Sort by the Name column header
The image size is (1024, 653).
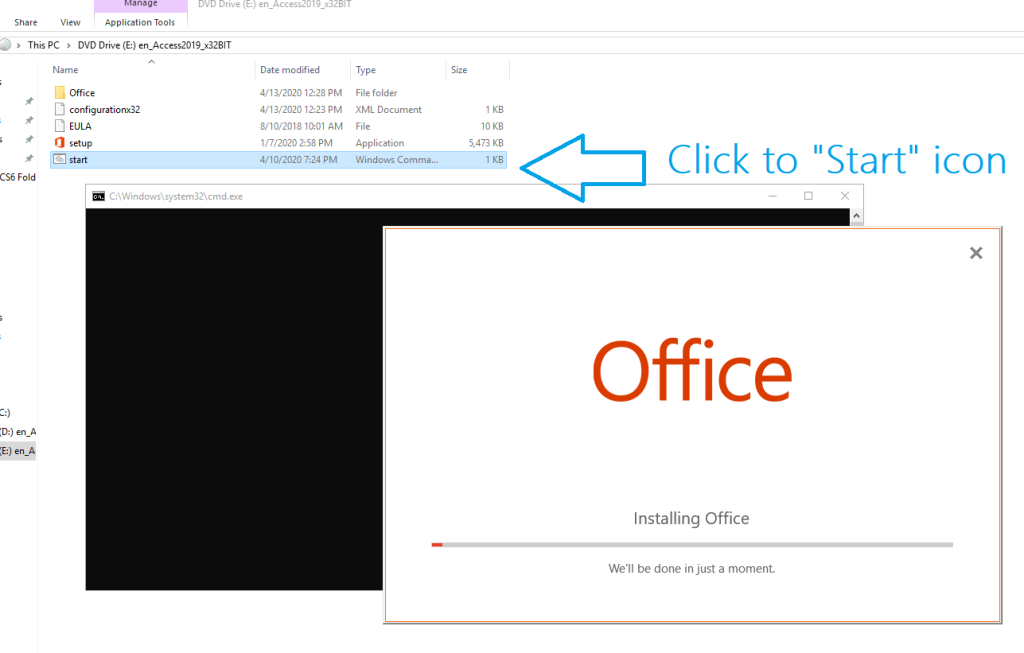click(65, 70)
